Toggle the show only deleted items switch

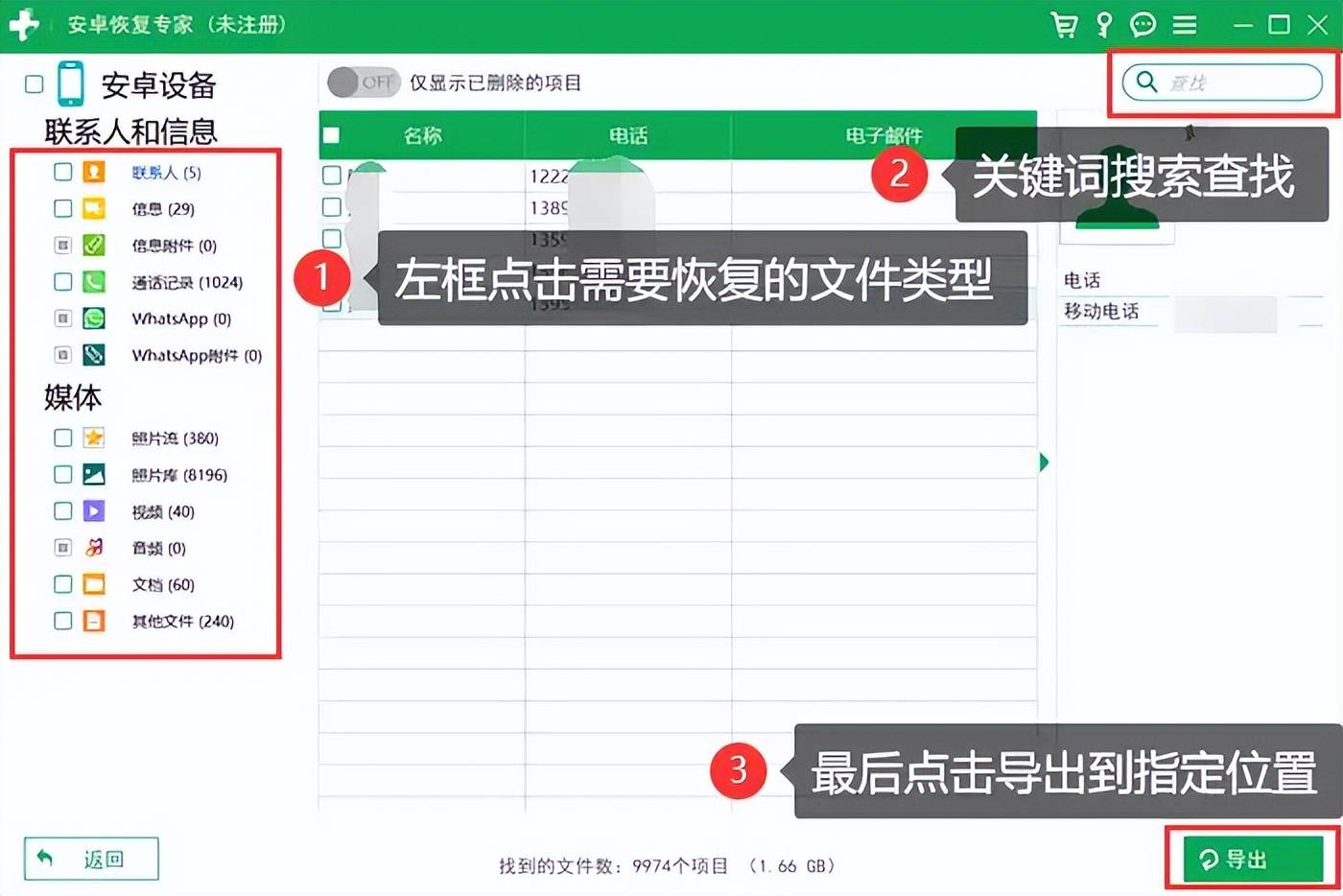[363, 83]
